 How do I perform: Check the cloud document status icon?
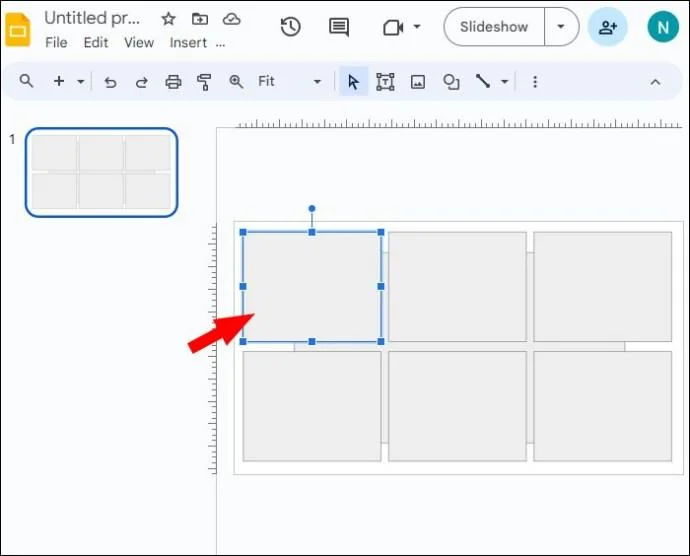[231, 19]
